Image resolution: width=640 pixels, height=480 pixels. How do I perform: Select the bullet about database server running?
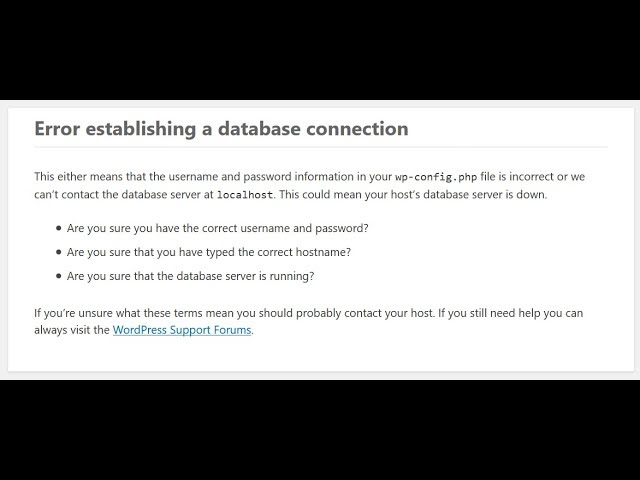191,276
